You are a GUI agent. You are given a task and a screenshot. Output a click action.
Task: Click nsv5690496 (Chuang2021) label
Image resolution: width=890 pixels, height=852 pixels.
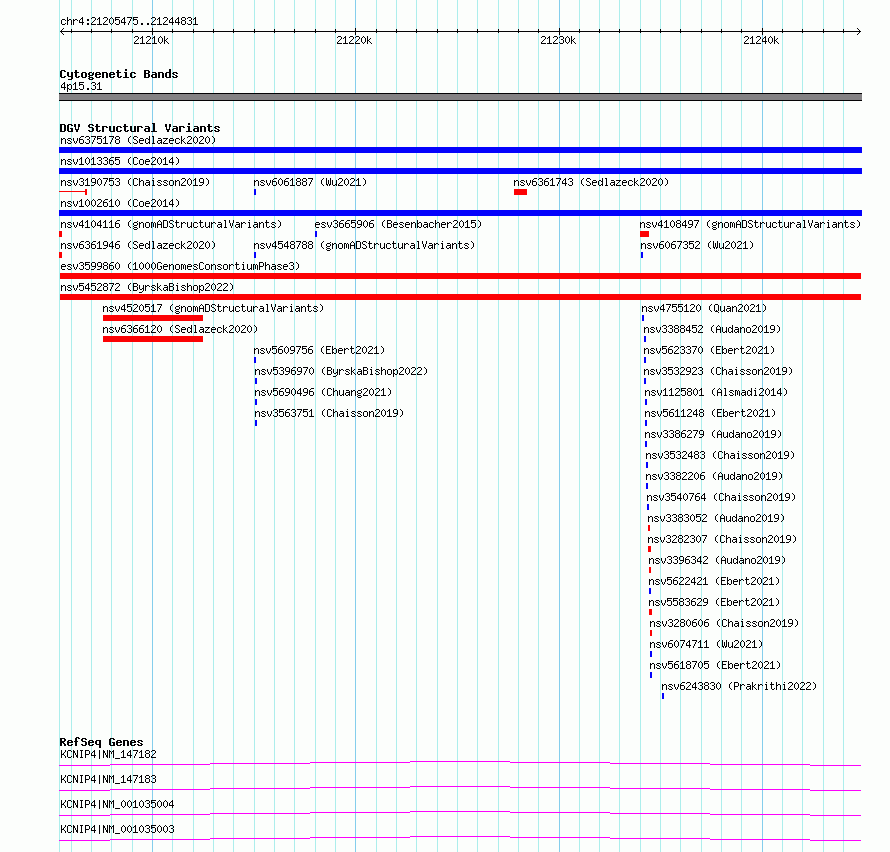(323, 392)
